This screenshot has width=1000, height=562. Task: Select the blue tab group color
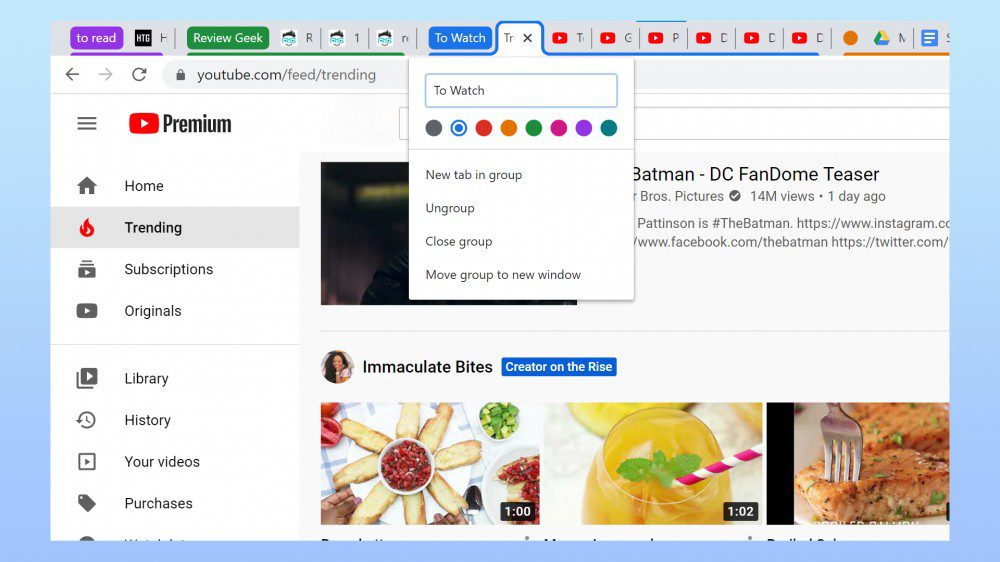click(459, 128)
